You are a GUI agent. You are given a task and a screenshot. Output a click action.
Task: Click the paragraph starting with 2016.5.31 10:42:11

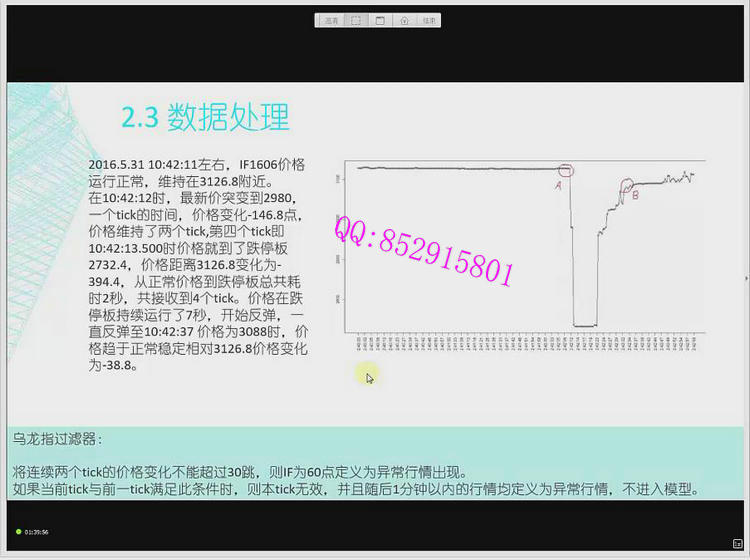[199, 265]
